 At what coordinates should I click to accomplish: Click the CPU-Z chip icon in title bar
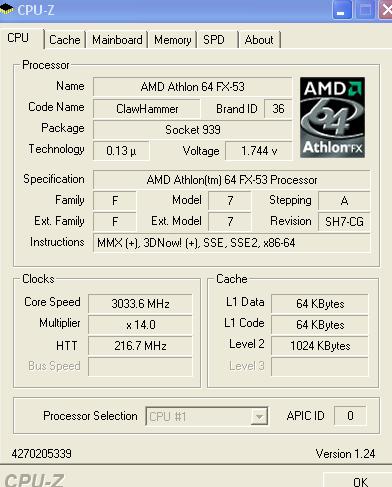click(x=7, y=9)
